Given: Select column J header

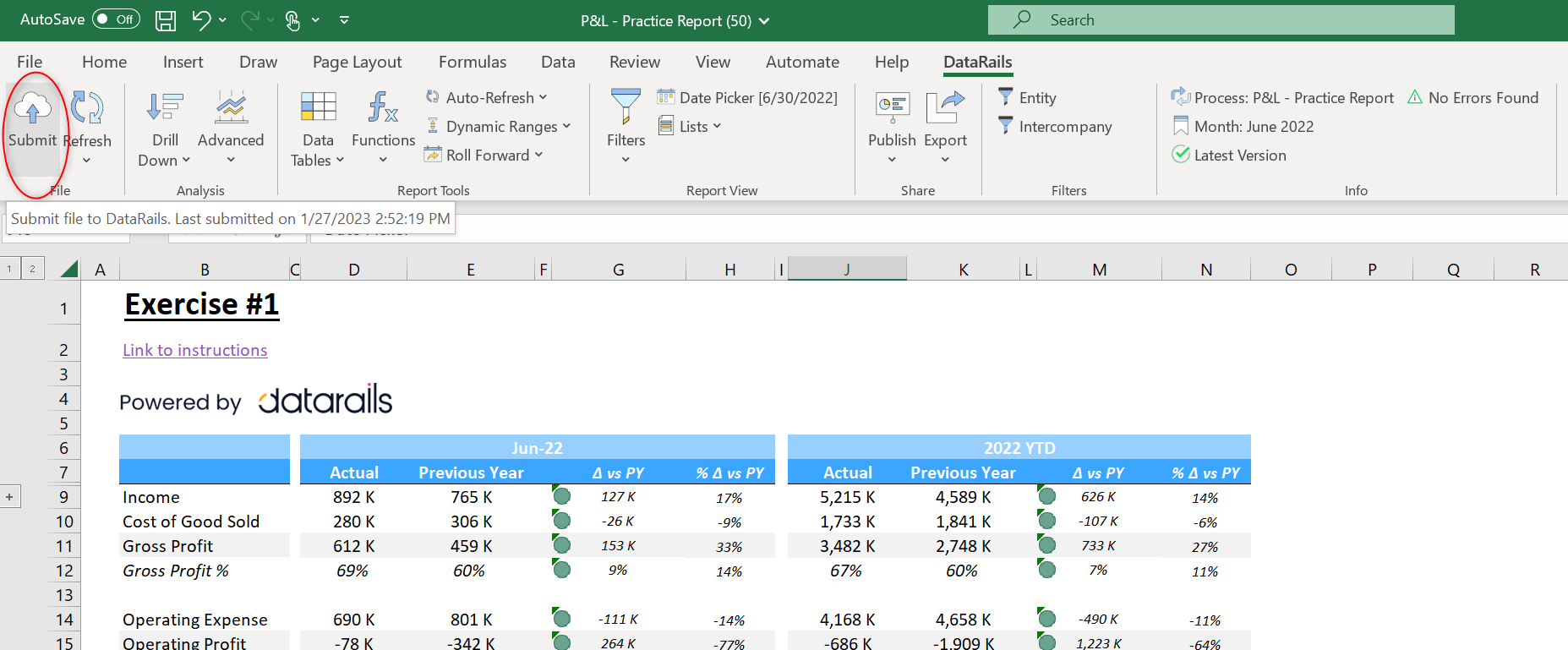Looking at the screenshot, I should (x=847, y=269).
